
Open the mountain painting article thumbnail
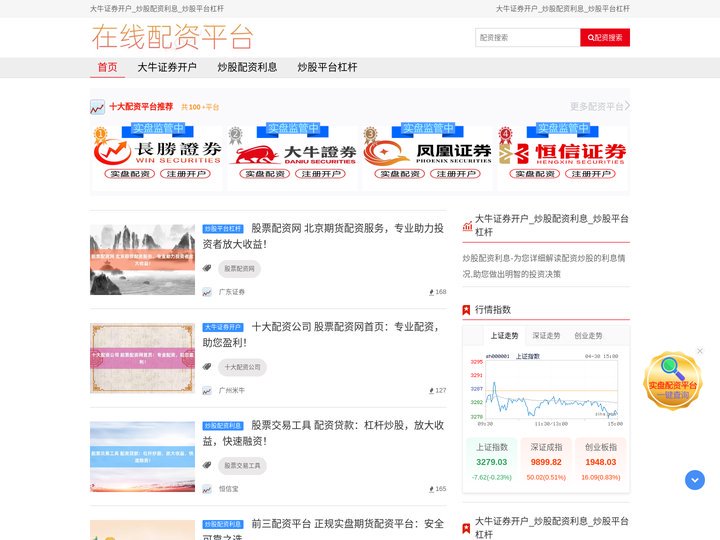point(142,259)
